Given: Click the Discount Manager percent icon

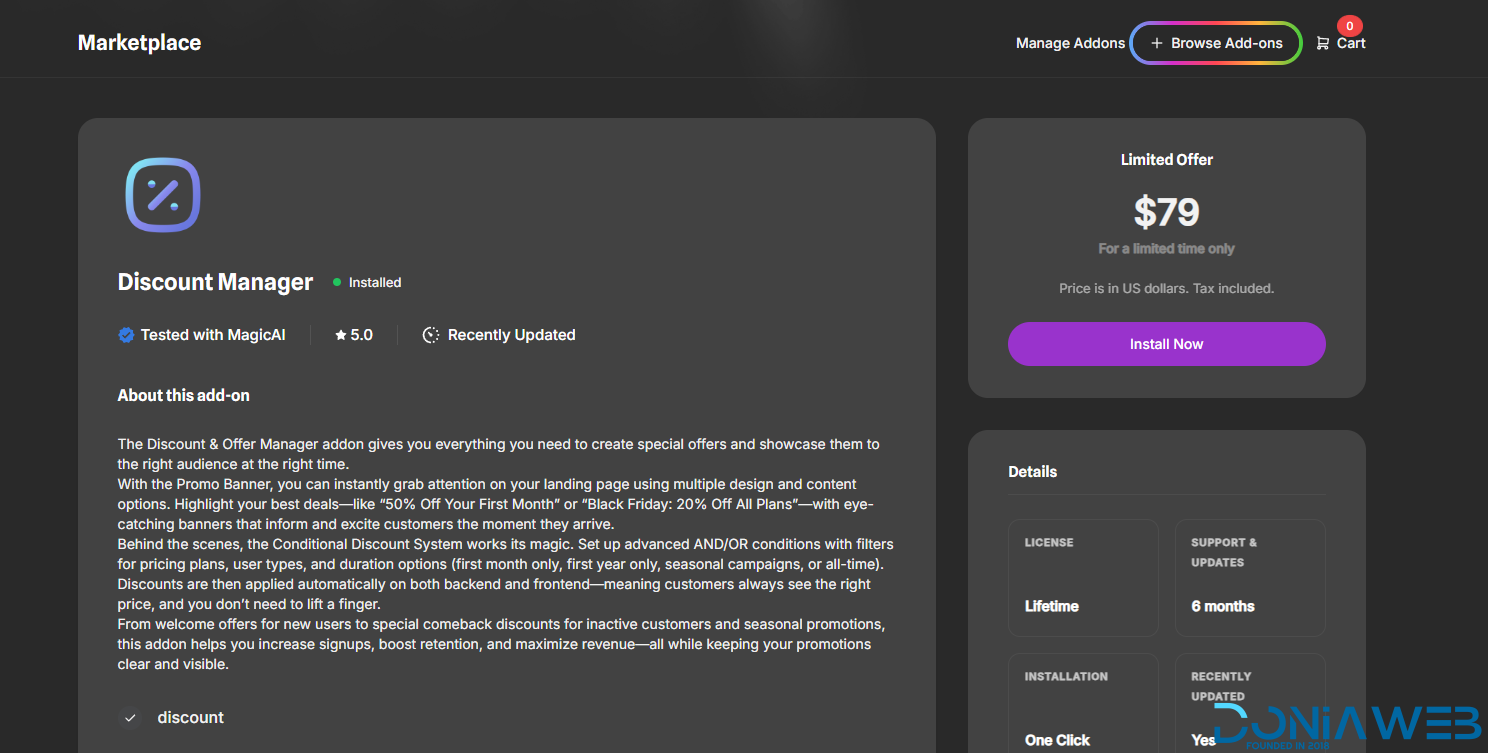Looking at the screenshot, I should (163, 195).
